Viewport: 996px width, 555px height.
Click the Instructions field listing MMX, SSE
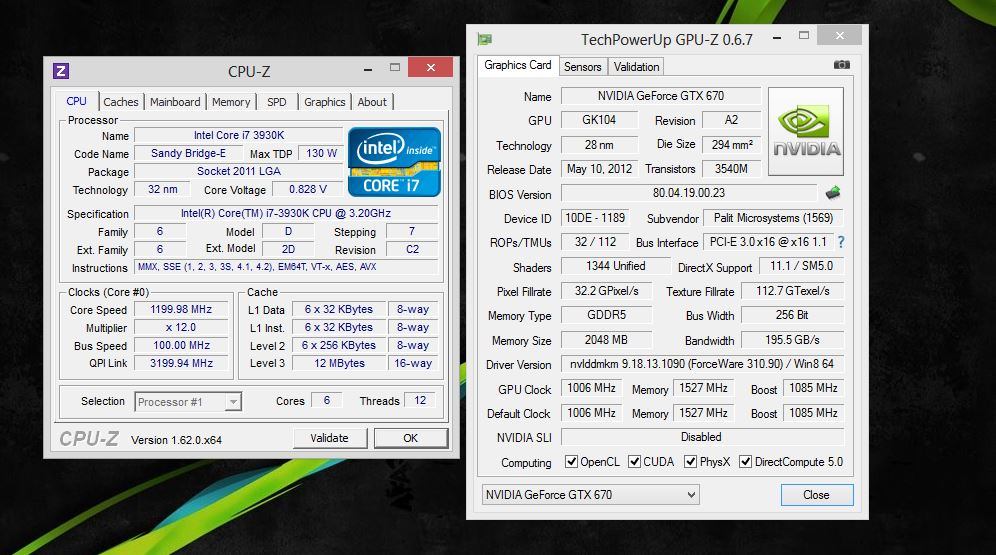coord(286,267)
